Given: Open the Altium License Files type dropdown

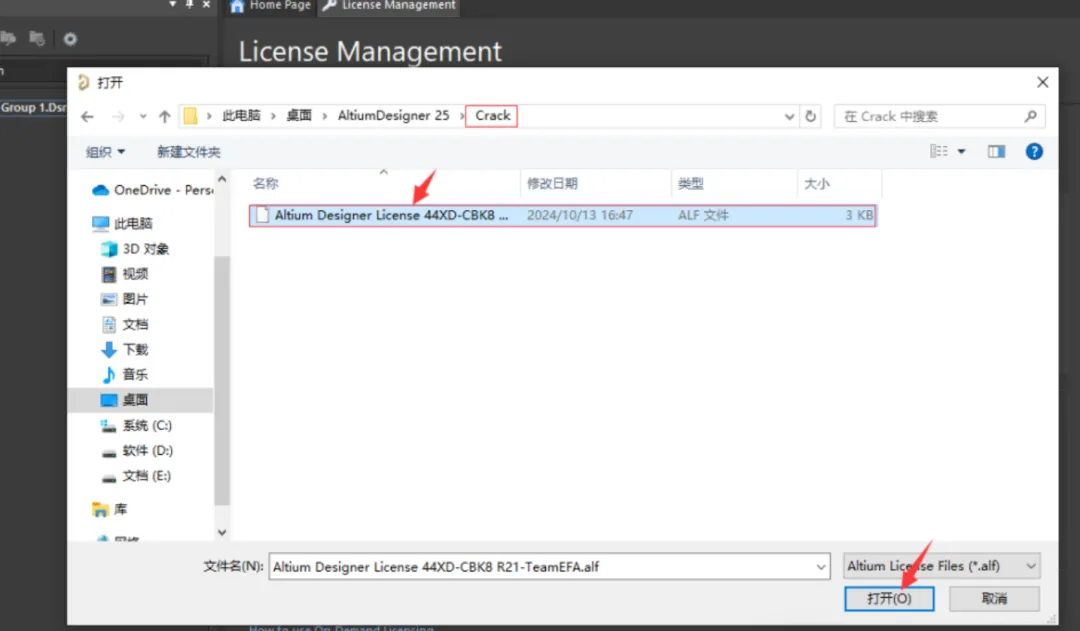Looking at the screenshot, I should 942,566.
